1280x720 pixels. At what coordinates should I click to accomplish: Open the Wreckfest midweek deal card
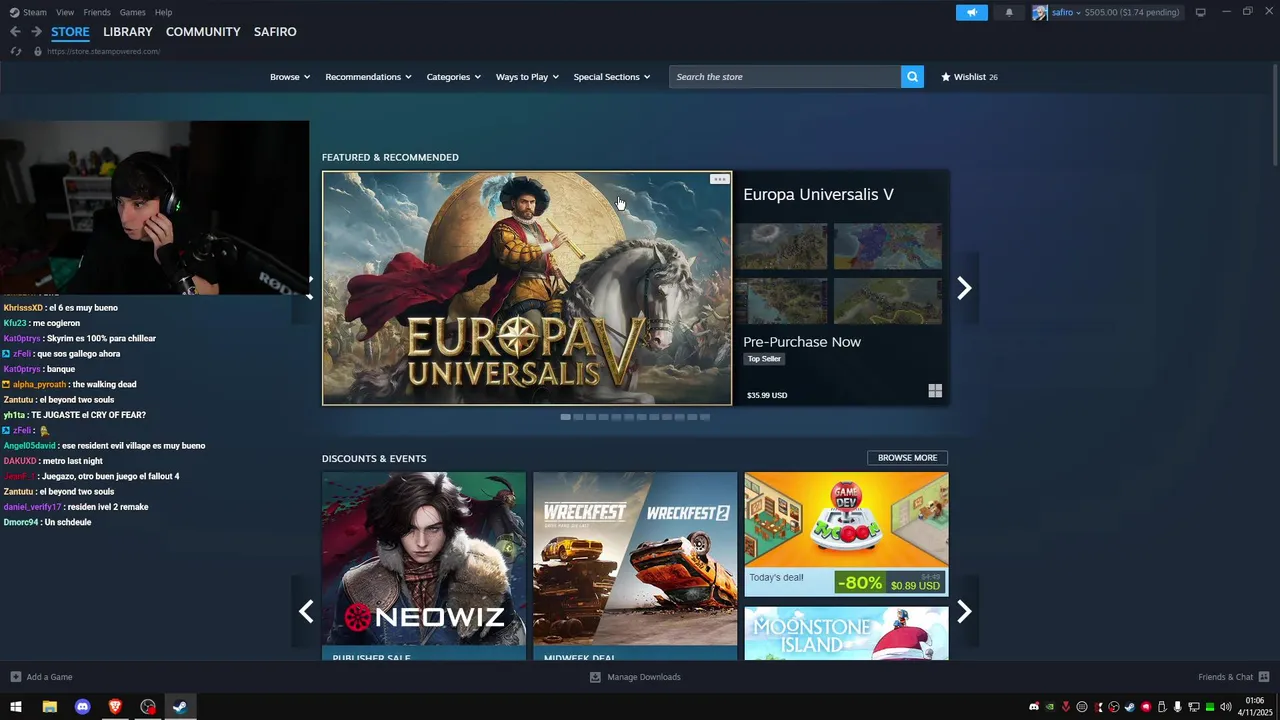click(x=635, y=566)
